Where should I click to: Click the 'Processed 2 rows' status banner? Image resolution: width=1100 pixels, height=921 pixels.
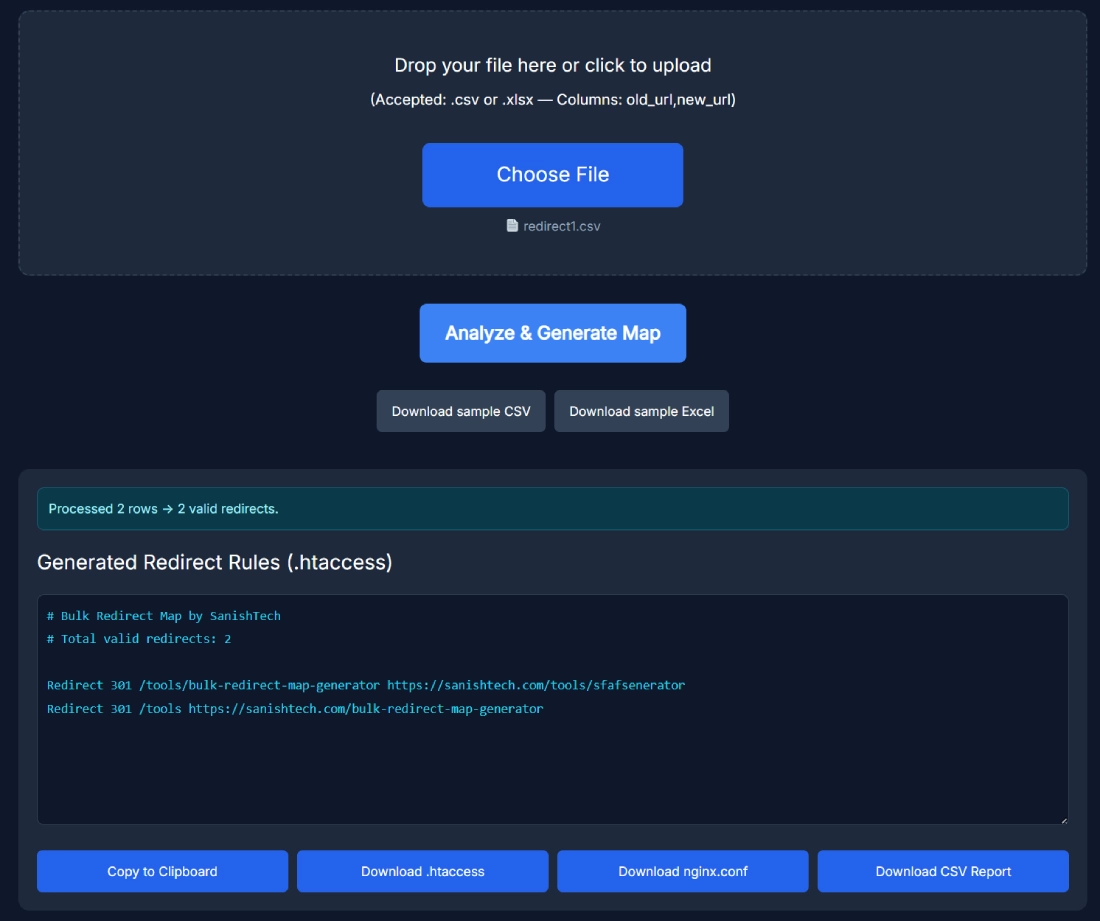coord(552,508)
